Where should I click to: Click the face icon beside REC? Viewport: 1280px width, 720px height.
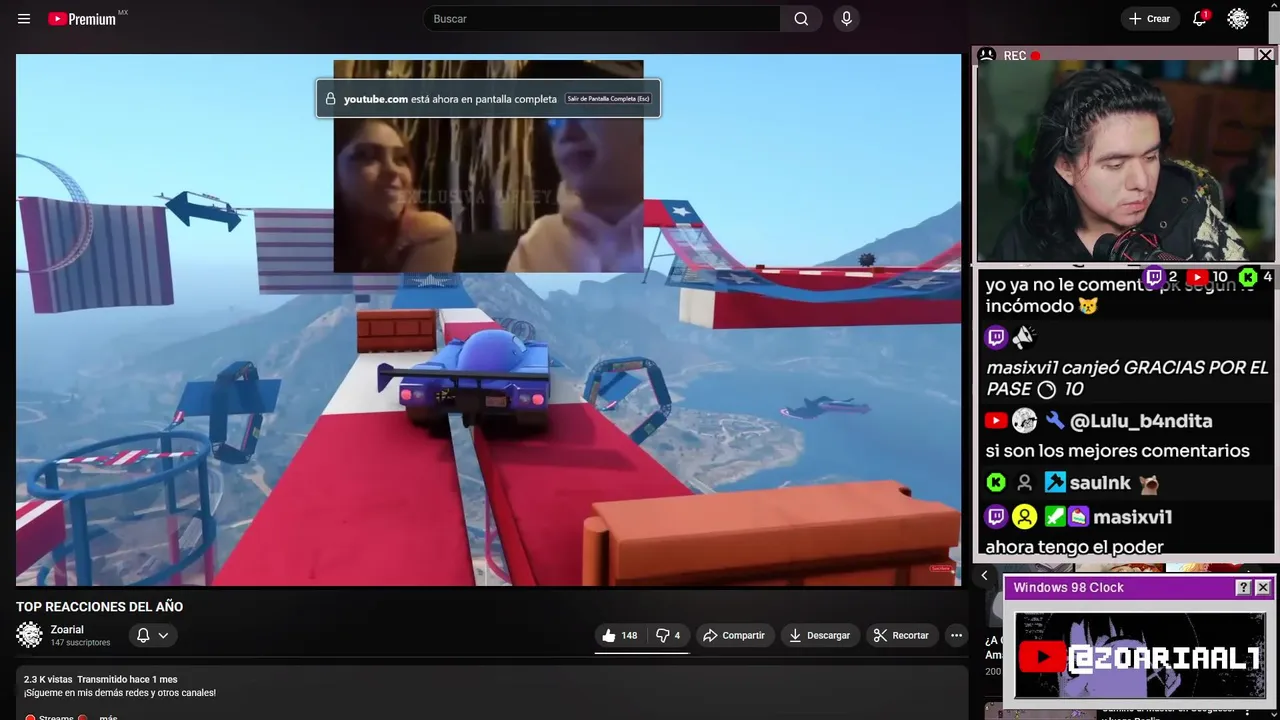987,55
